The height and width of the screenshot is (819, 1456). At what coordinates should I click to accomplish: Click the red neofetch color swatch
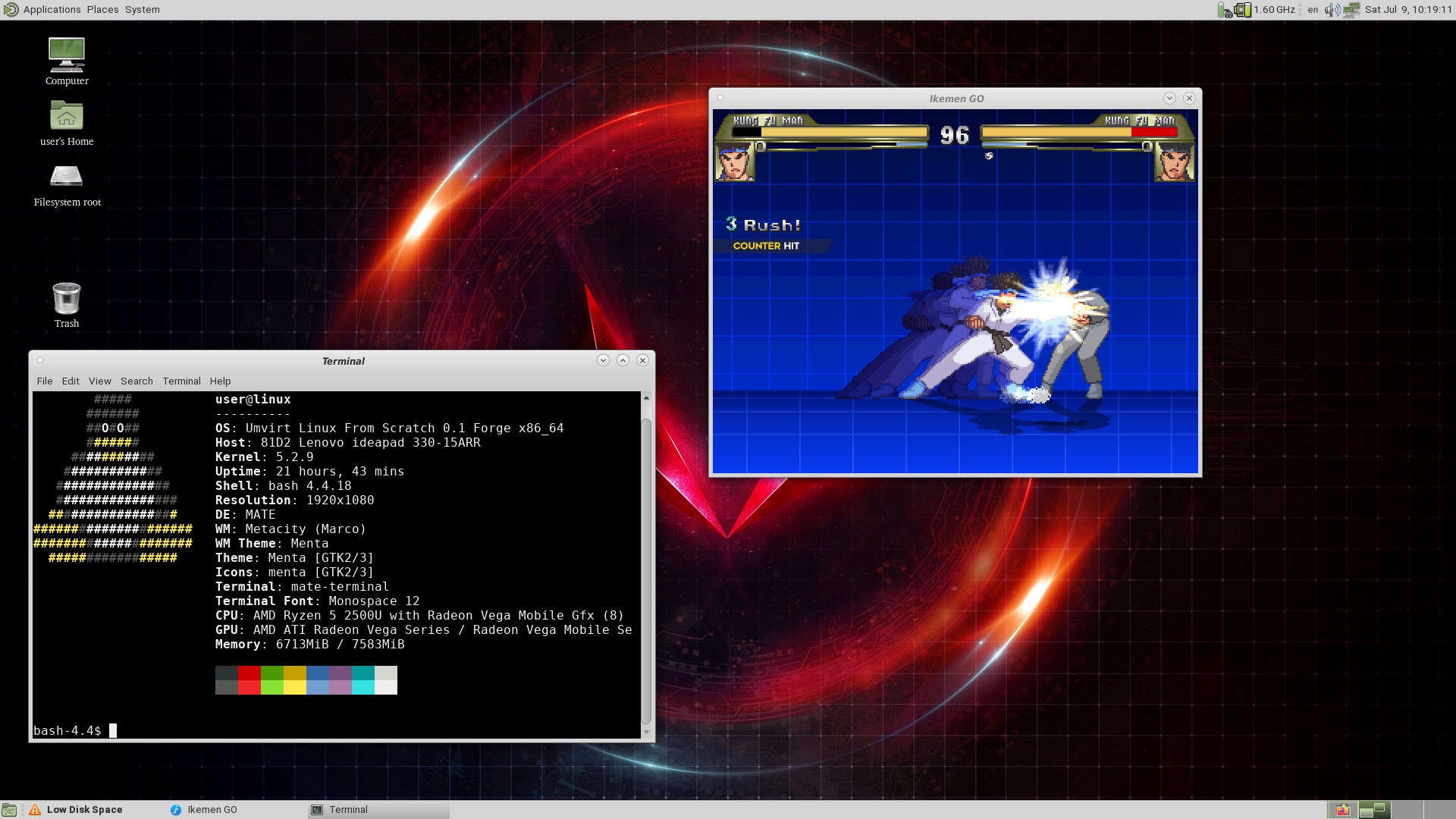pos(249,673)
